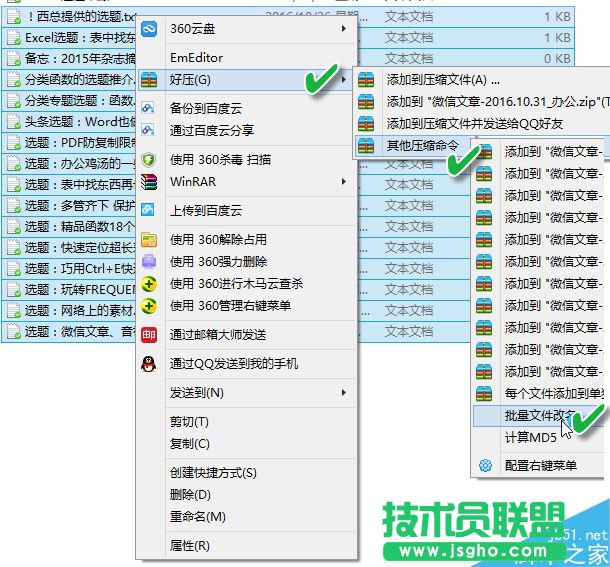The height and width of the screenshot is (567, 610).
Task: Click the WinRAR books icon
Action: [149, 182]
